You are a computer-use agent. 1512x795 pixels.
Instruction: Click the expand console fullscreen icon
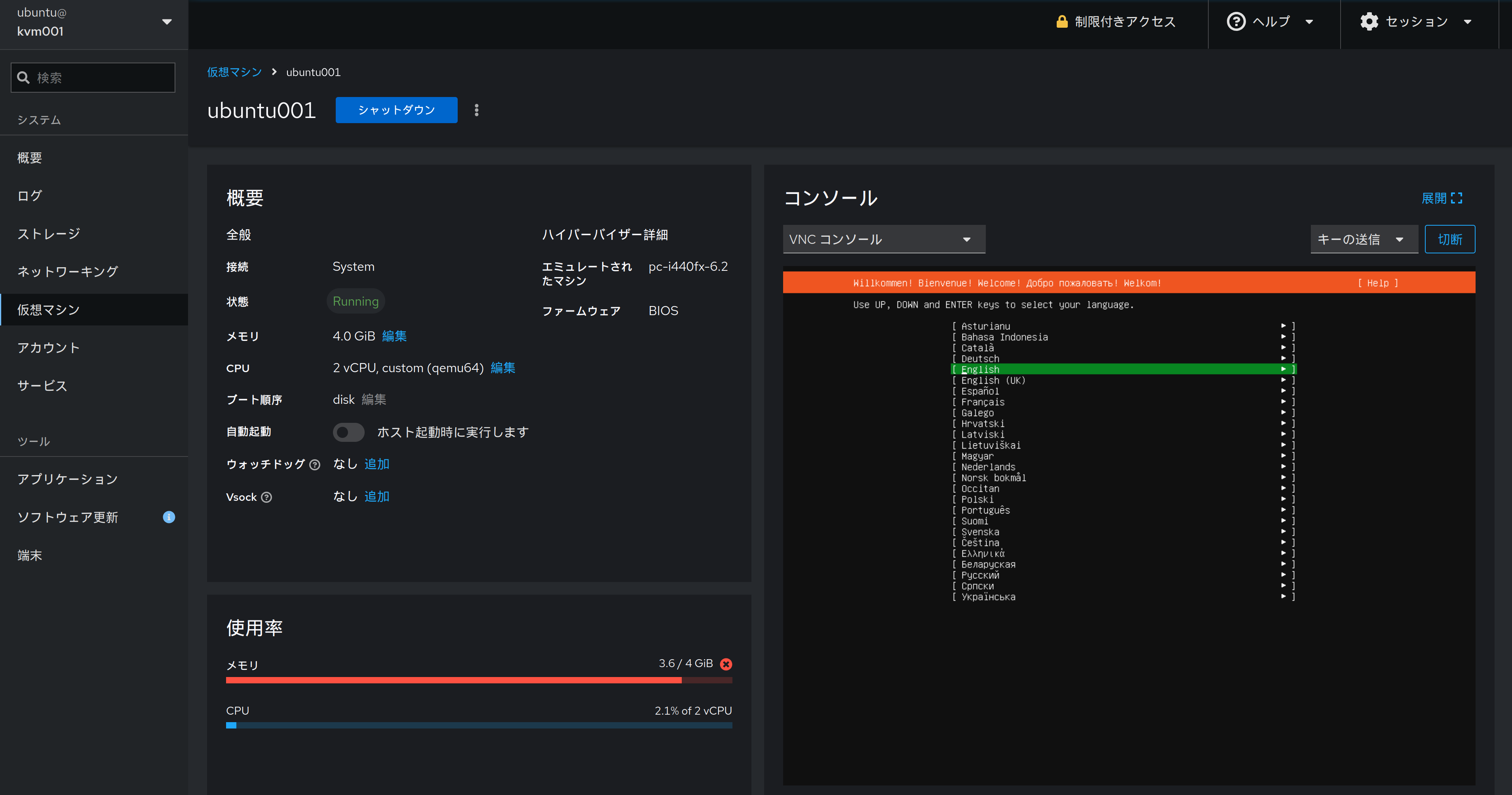[x=1457, y=198]
